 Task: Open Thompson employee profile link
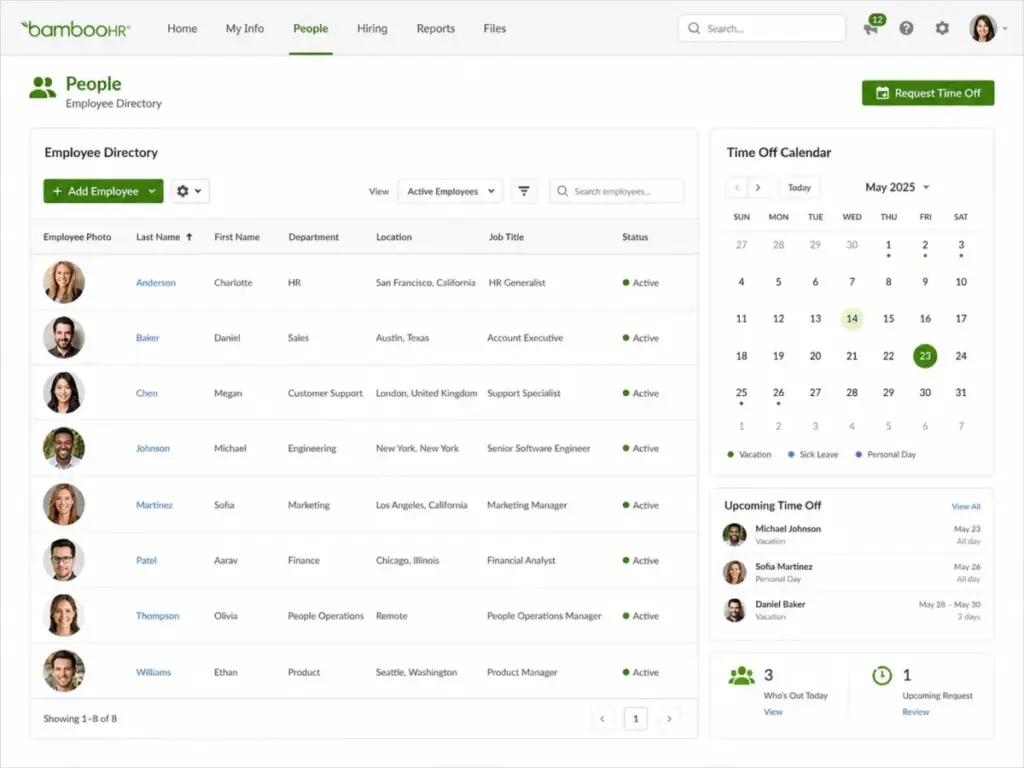(x=157, y=616)
